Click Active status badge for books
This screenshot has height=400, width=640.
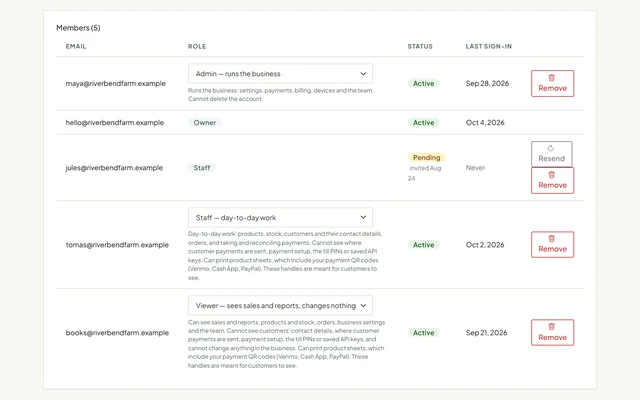[423, 333]
